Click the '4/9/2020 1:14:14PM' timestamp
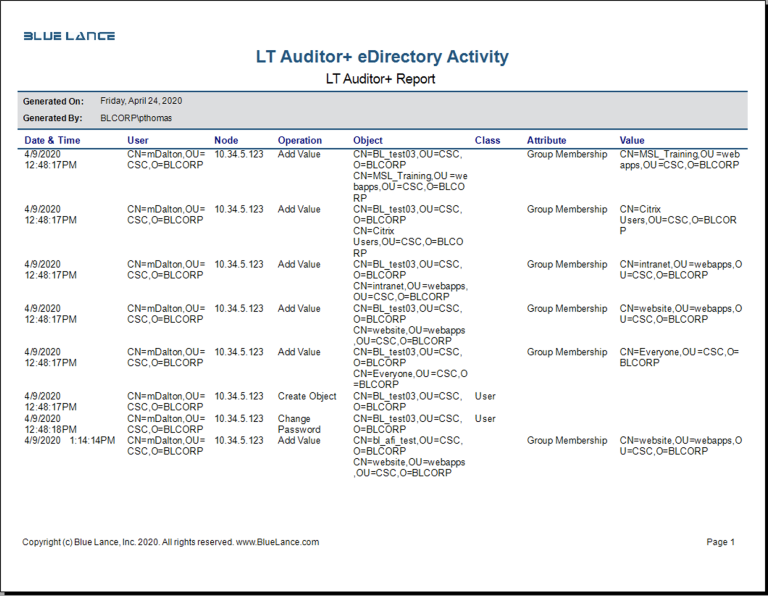The image size is (768, 596). [x=69, y=441]
